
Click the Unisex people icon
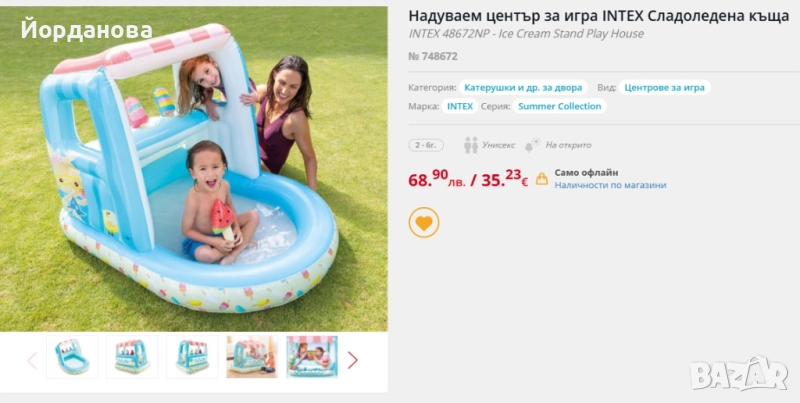[471, 145]
